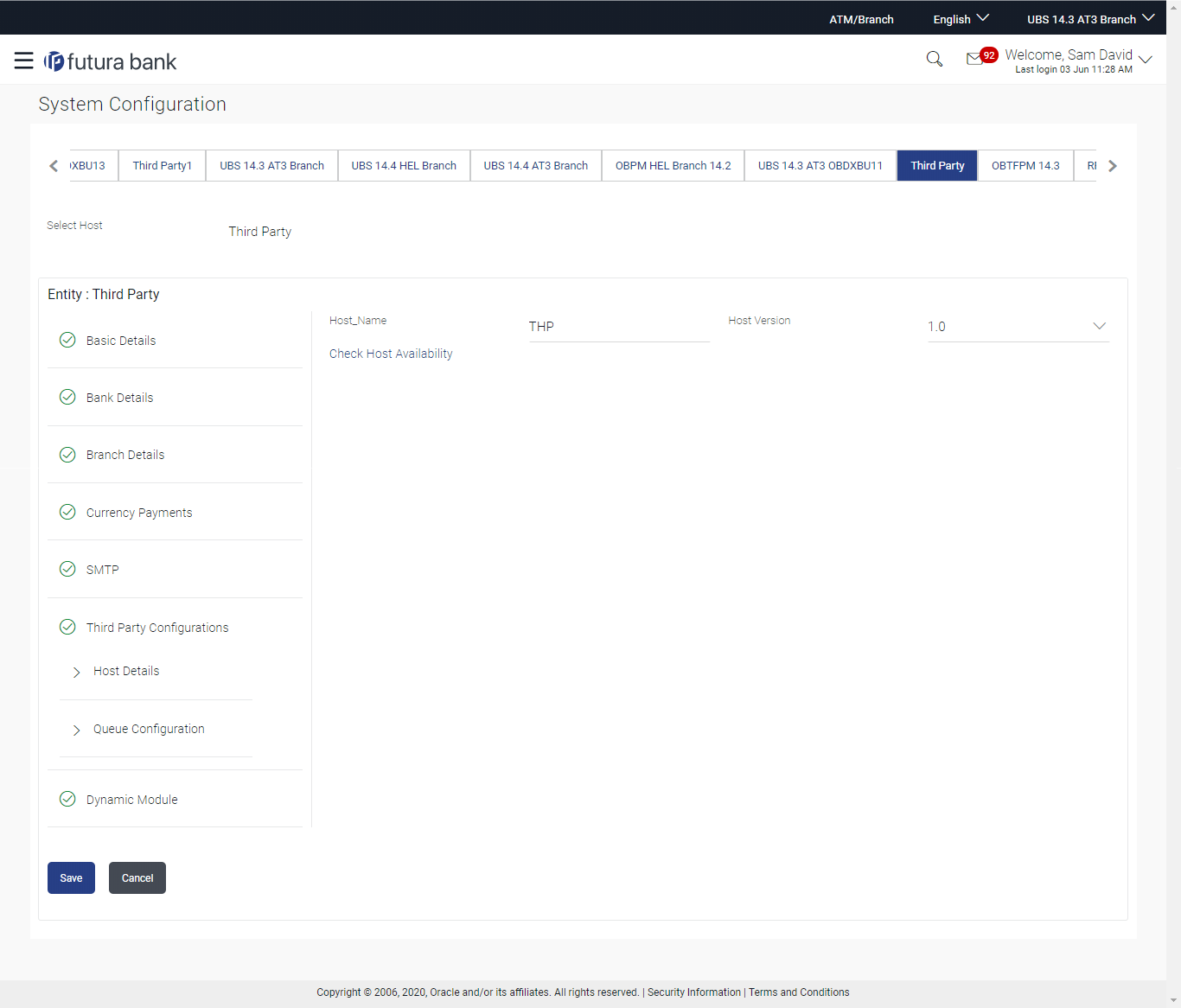Switch to the UBS 14.3 AT3 Branch tab

271,165
